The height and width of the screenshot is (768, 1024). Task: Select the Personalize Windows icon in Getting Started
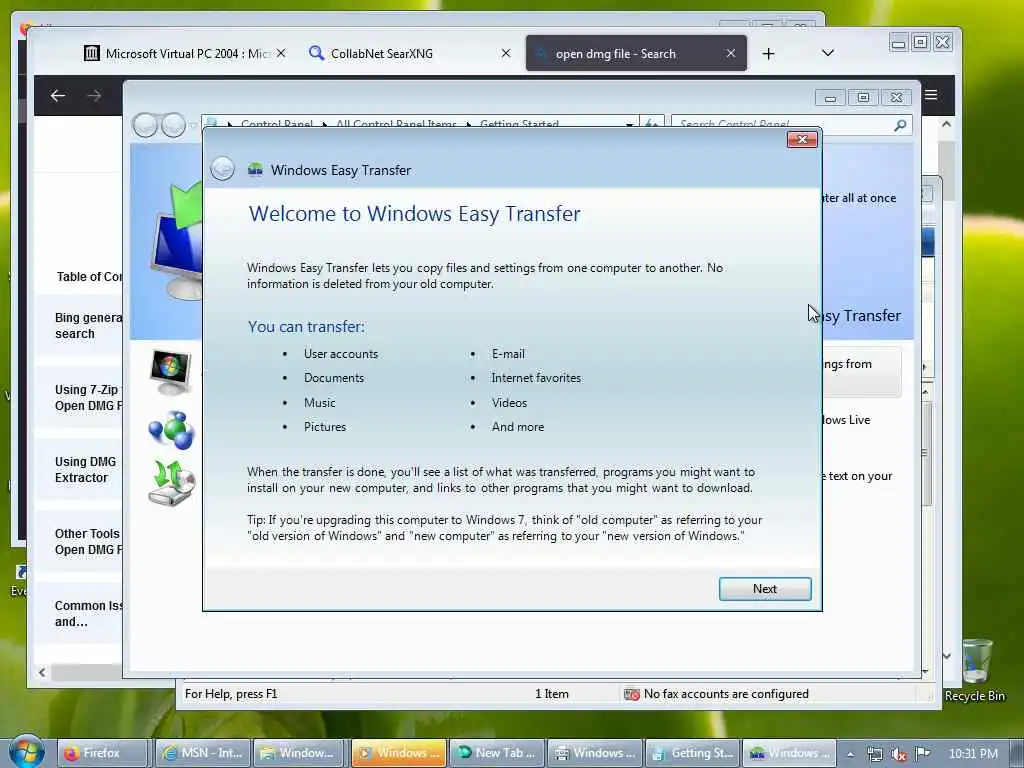coord(171,372)
